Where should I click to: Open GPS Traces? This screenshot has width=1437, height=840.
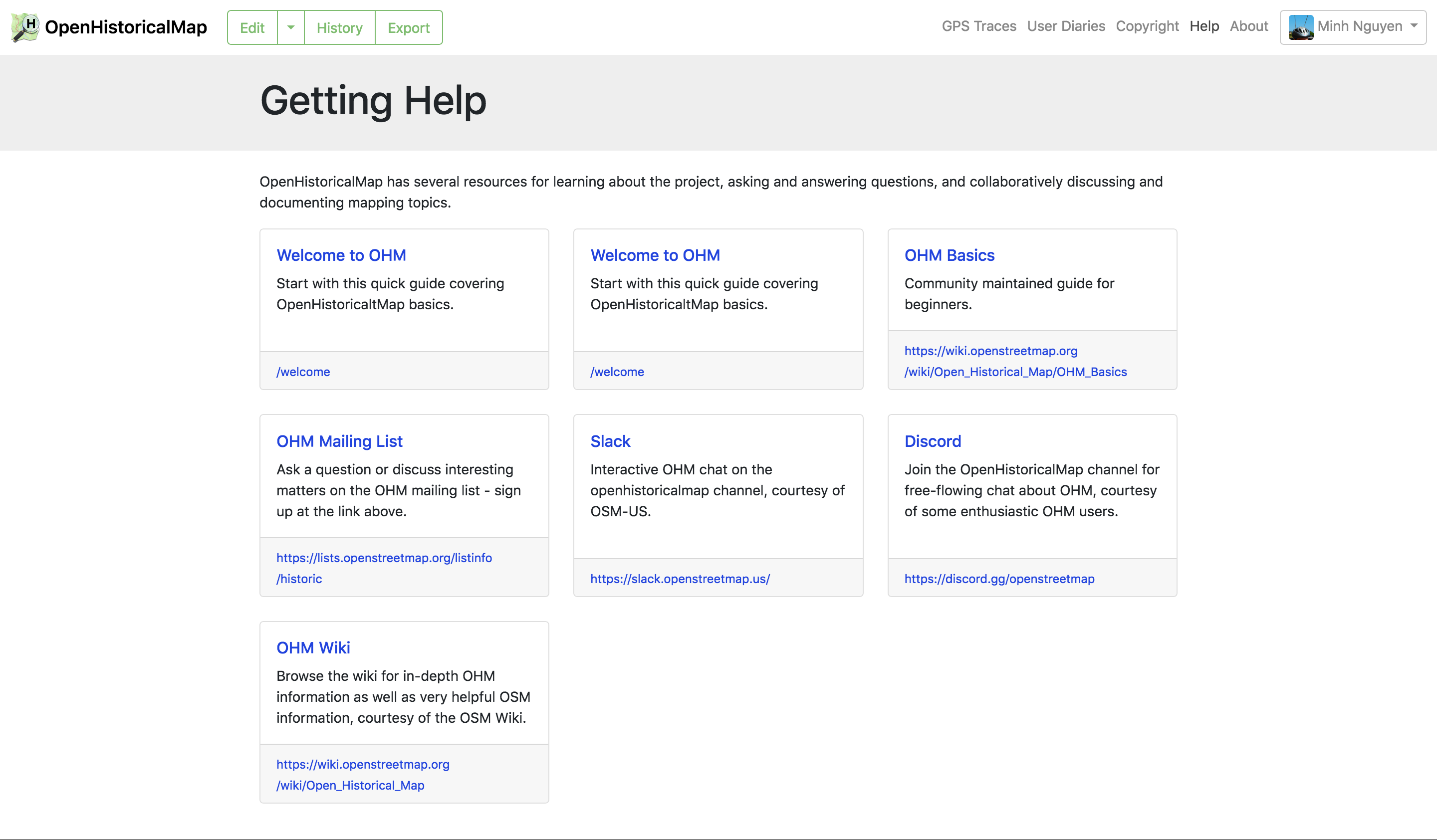point(978,25)
